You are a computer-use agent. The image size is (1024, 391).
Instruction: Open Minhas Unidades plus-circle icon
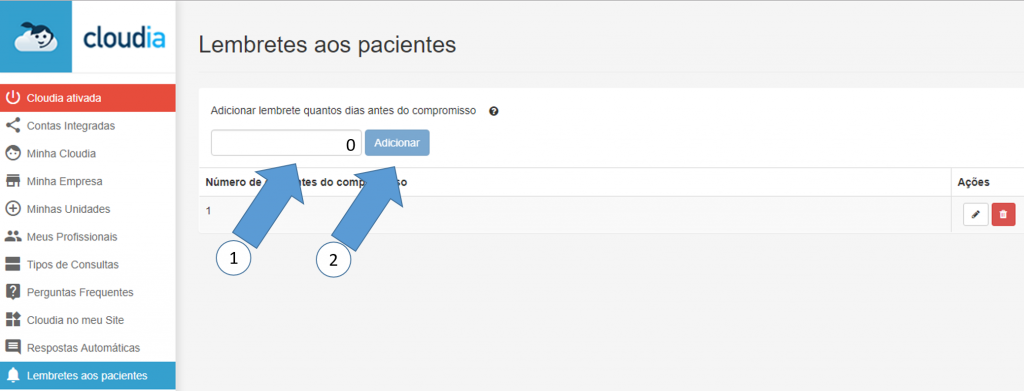[12, 209]
